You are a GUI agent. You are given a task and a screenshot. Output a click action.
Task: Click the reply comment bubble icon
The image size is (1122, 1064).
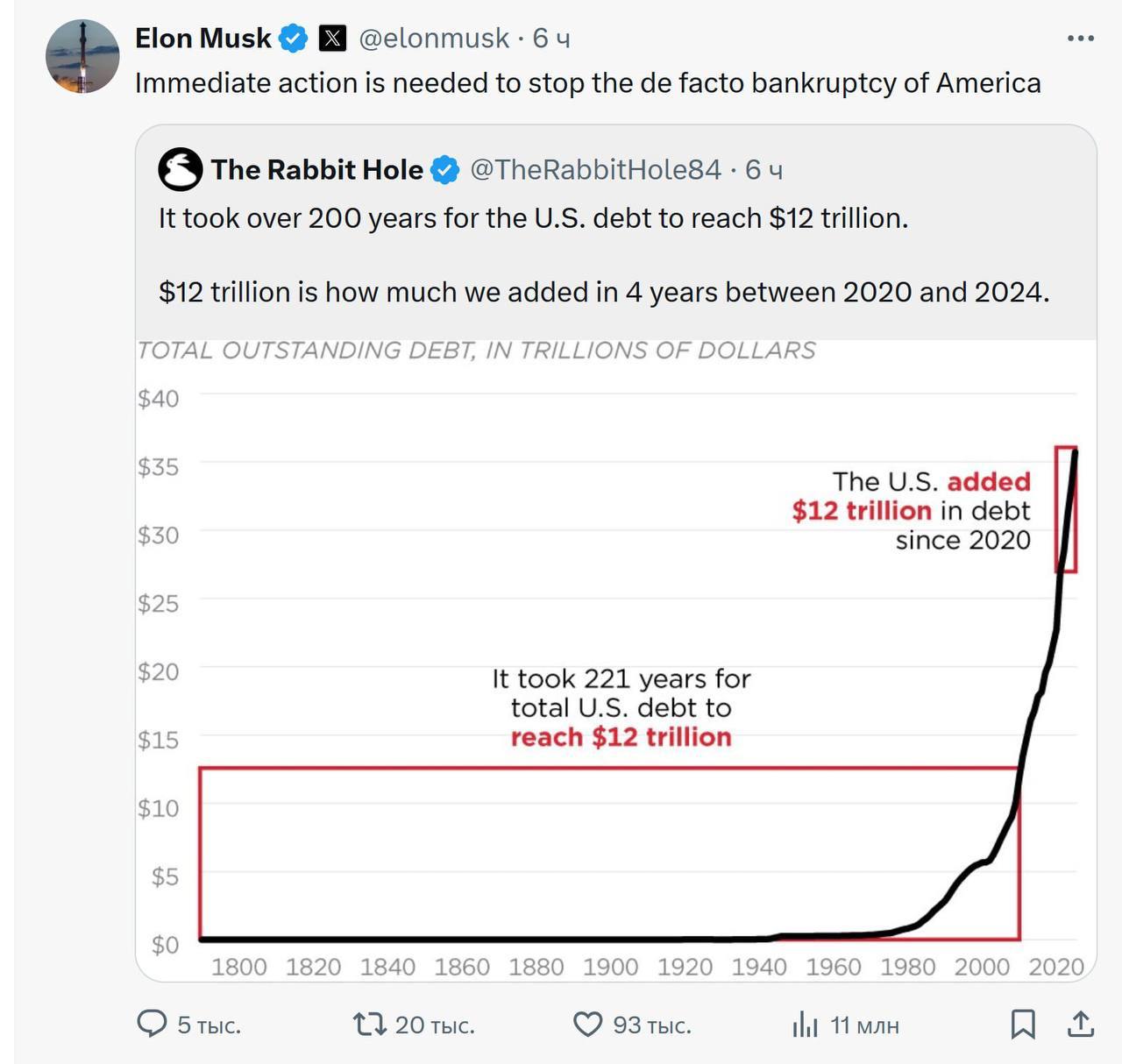[152, 1024]
